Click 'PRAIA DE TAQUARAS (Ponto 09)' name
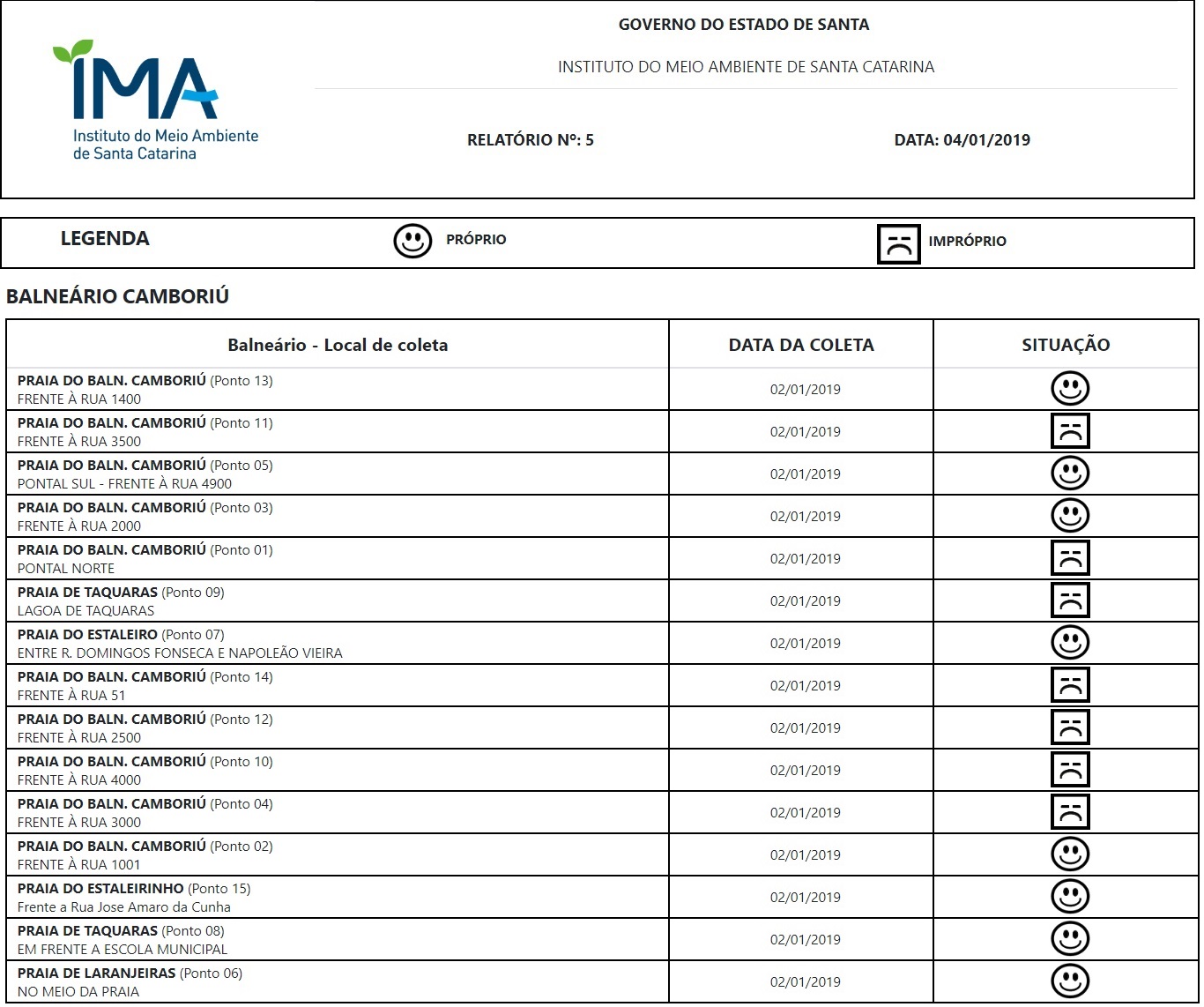The width and height of the screenshot is (1204, 1007). [x=121, y=592]
